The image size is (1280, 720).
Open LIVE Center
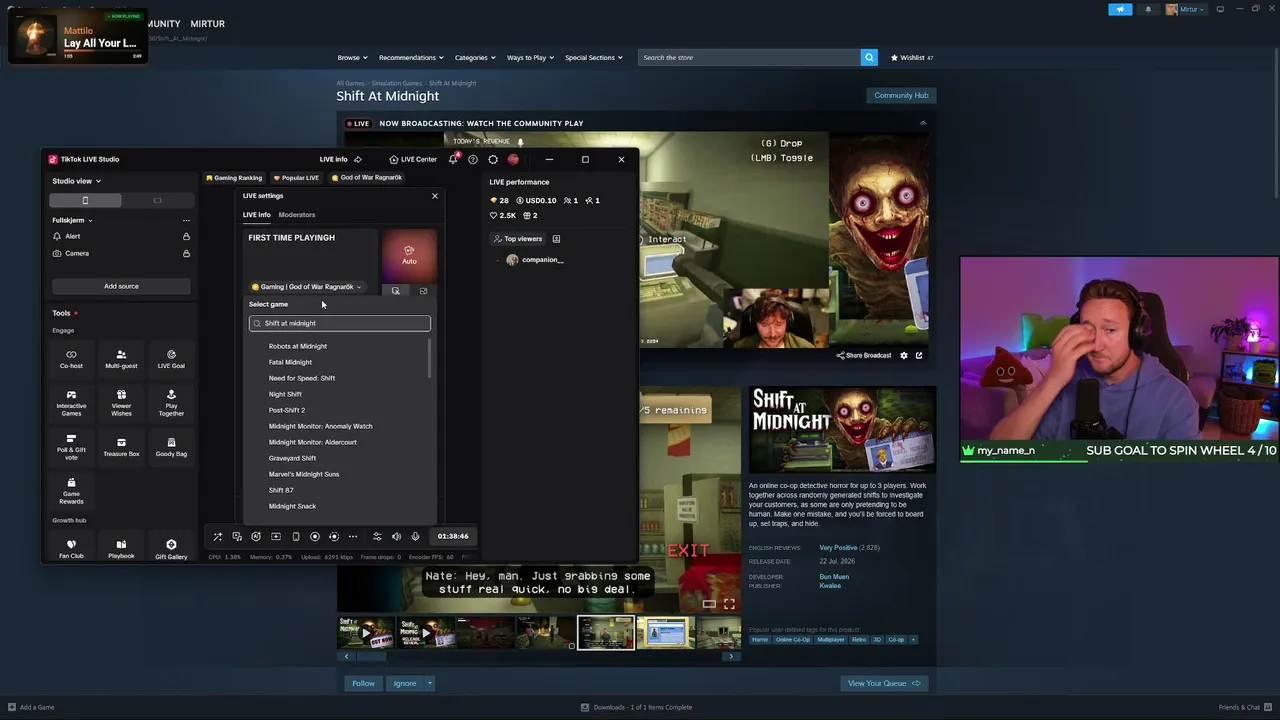[x=413, y=159]
